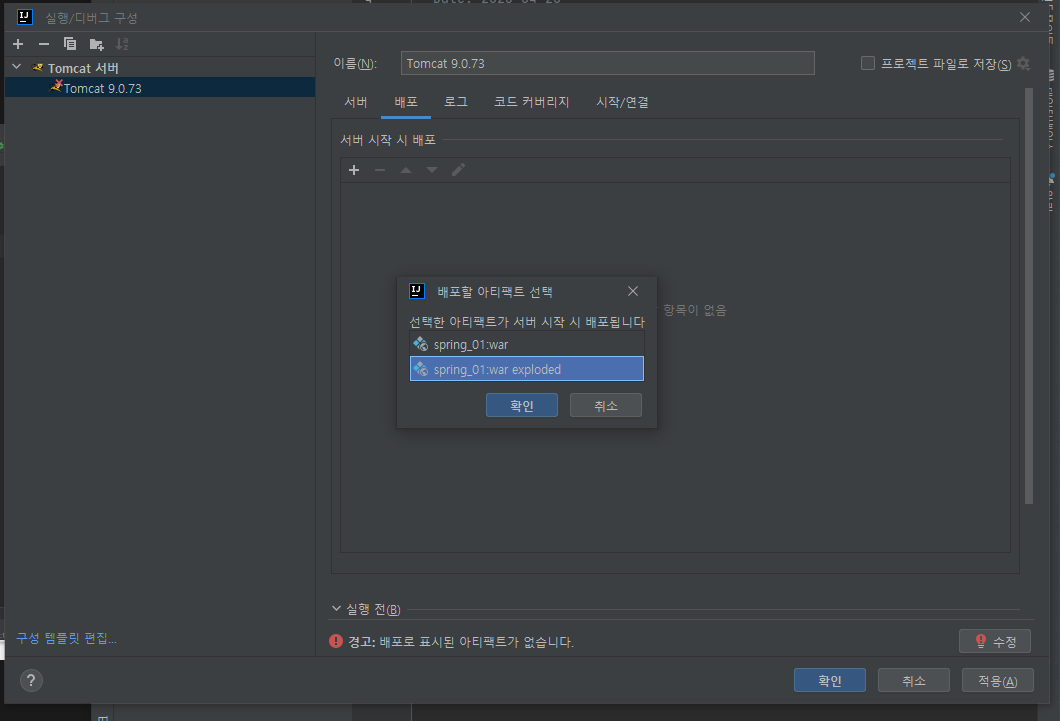The width and height of the screenshot is (1060, 721).
Task: Remove the selected configuration
Action: (x=44, y=44)
